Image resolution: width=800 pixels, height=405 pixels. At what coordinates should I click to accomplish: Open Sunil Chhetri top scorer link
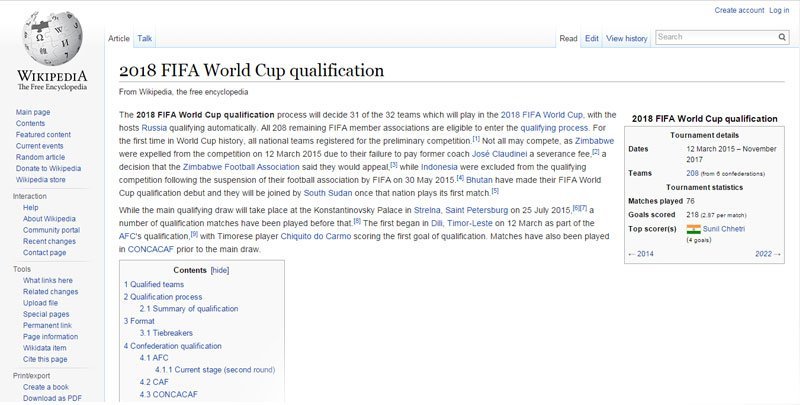[723, 229]
